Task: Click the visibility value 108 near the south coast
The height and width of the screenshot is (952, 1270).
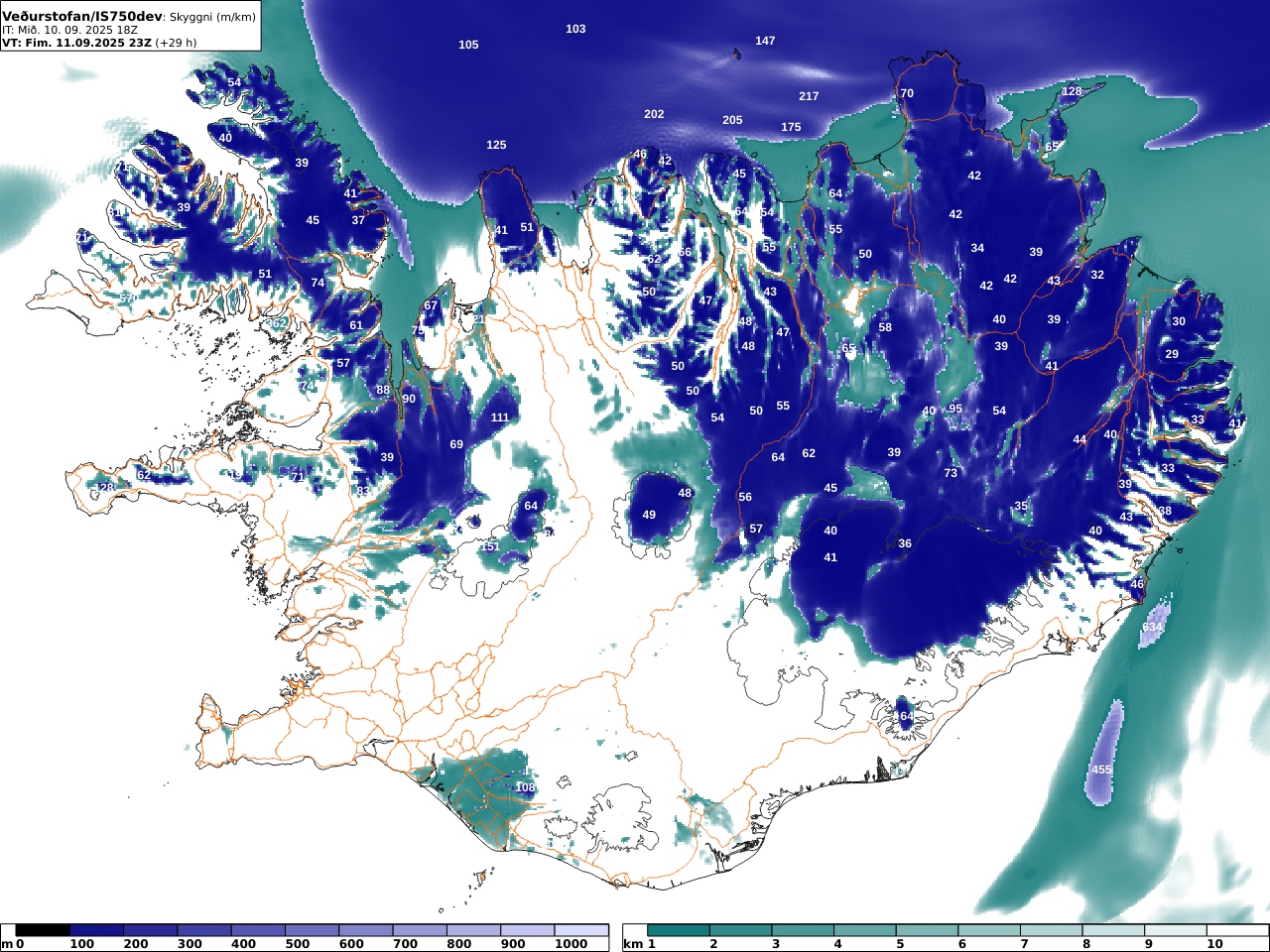Action: coord(525,787)
